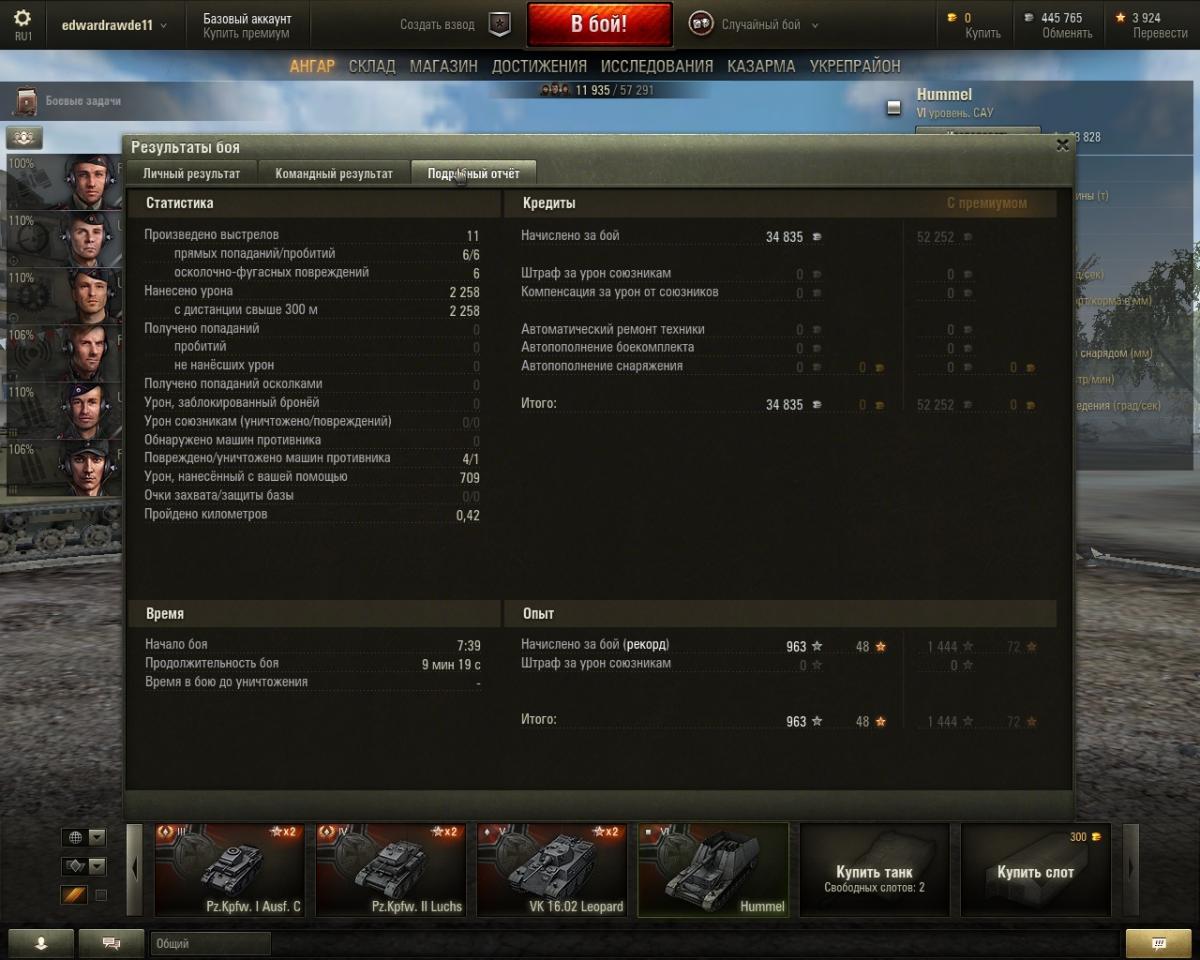Click the Начислено за бой 34 835 value
The width and height of the screenshot is (1200, 960).
click(x=784, y=237)
